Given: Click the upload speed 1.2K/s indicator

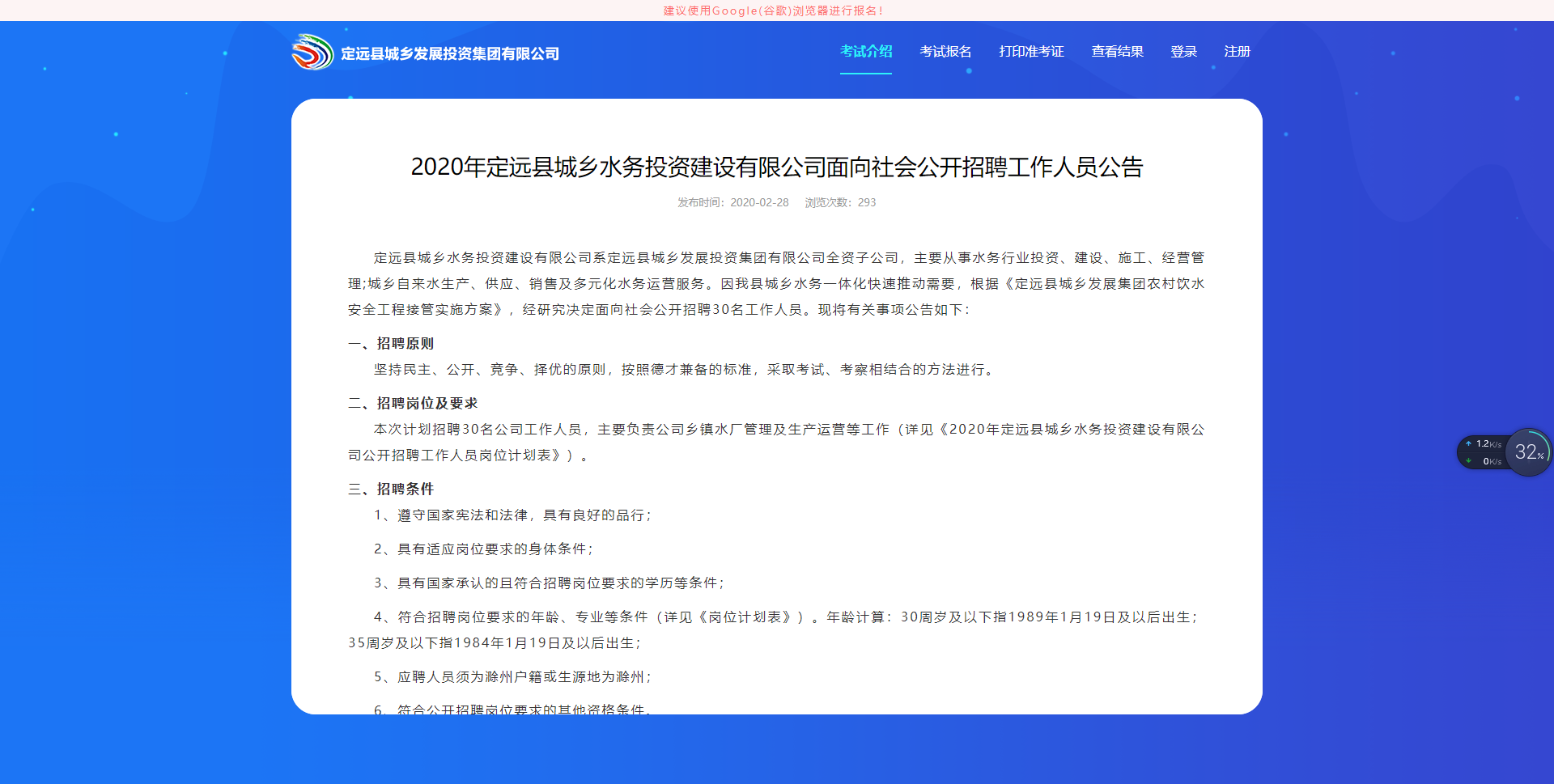Looking at the screenshot, I should [x=1488, y=443].
